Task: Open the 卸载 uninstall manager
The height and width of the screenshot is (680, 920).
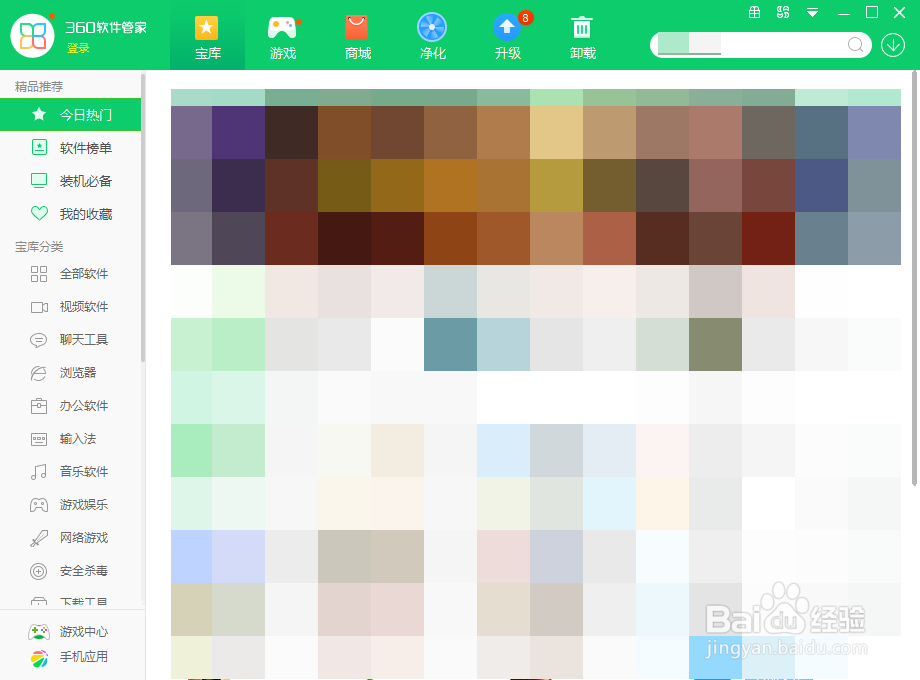Action: (582, 35)
